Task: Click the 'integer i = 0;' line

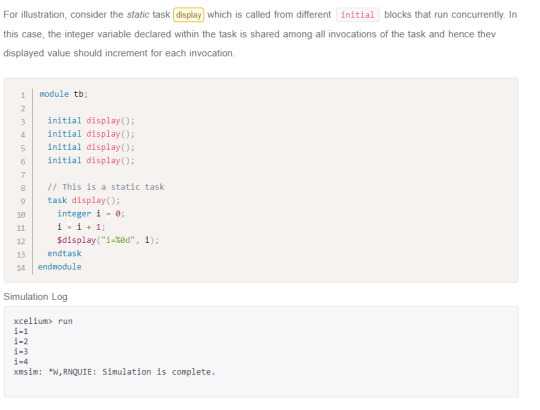Action: 91,213
